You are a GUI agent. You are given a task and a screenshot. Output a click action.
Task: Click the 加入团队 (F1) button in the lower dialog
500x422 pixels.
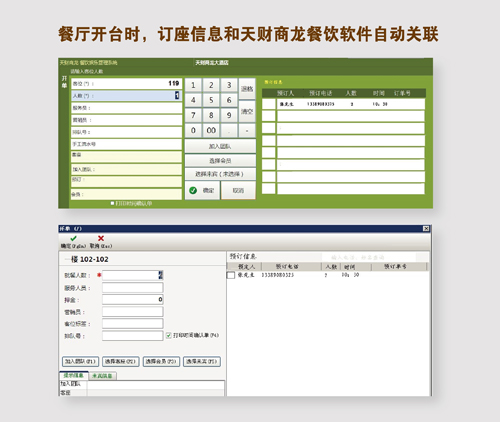pos(80,361)
